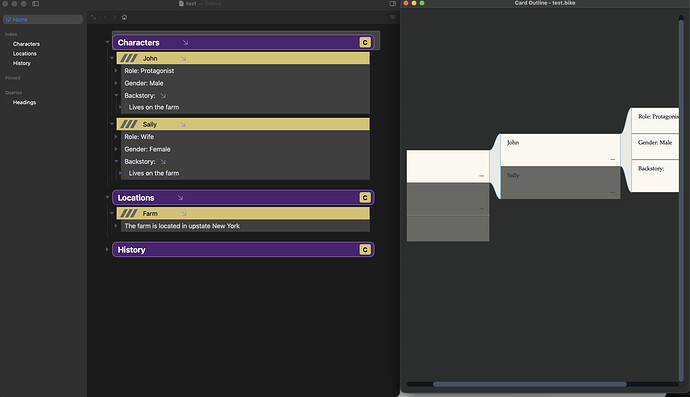Click the Home icon in the editor toolbar
The height and width of the screenshot is (397, 690).
[x=125, y=17]
